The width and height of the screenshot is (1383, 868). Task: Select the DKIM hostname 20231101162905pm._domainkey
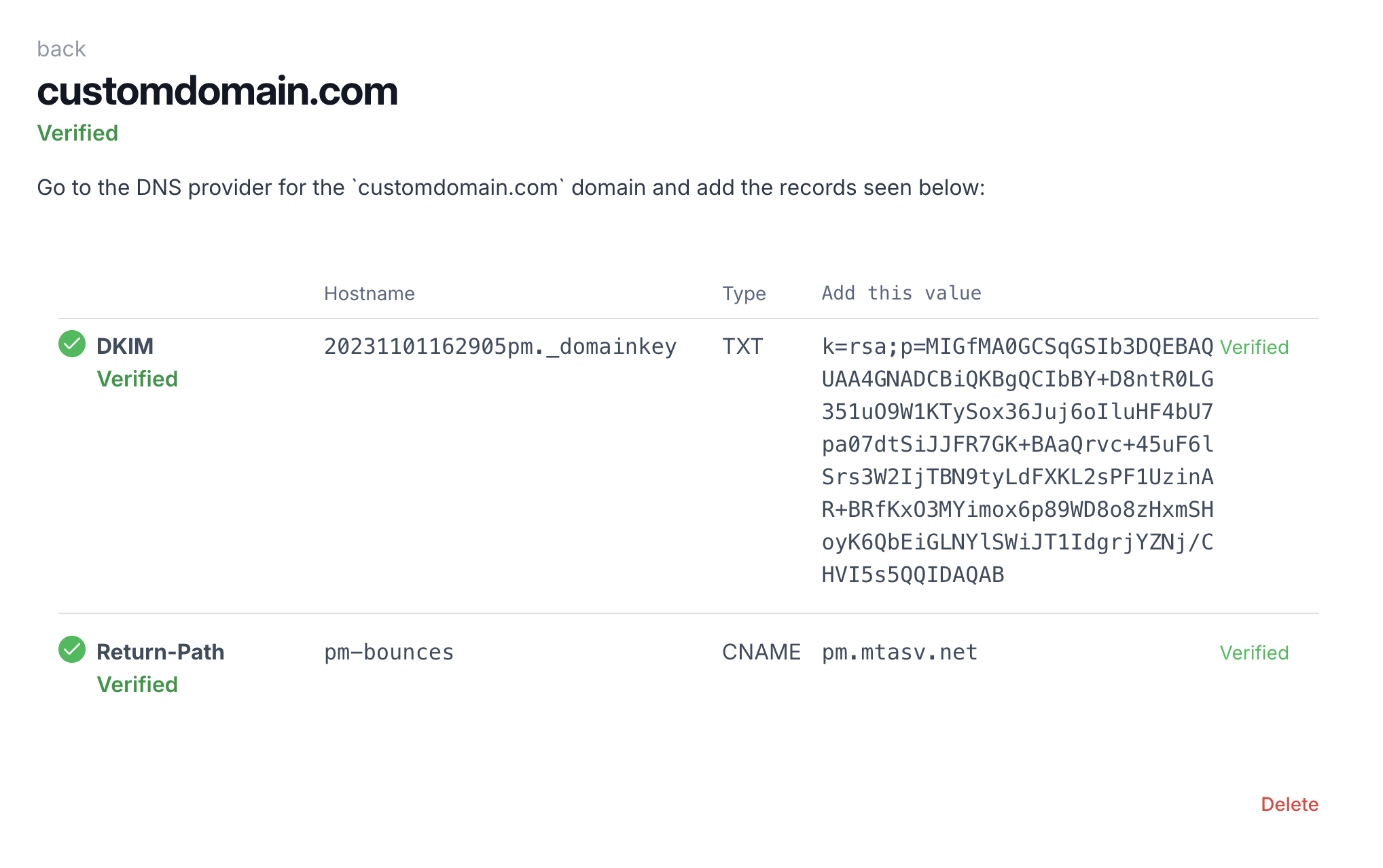pos(500,346)
